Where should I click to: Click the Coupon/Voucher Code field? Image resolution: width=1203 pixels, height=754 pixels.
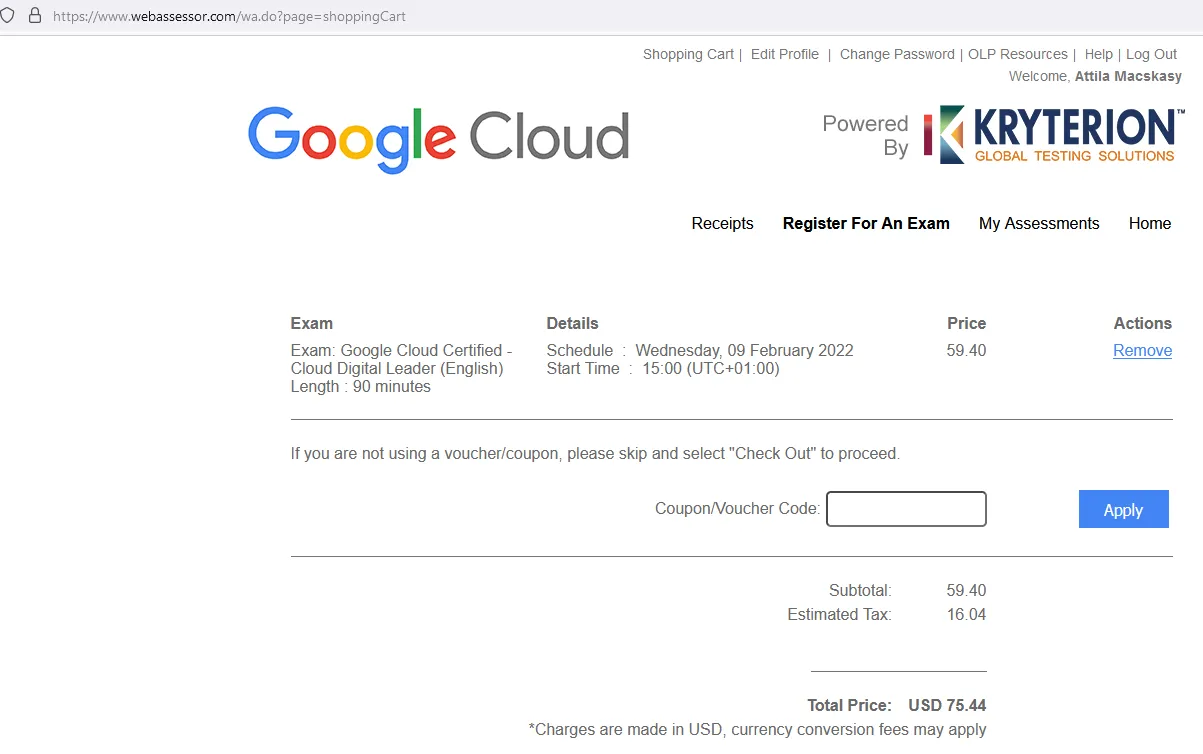[x=906, y=509]
